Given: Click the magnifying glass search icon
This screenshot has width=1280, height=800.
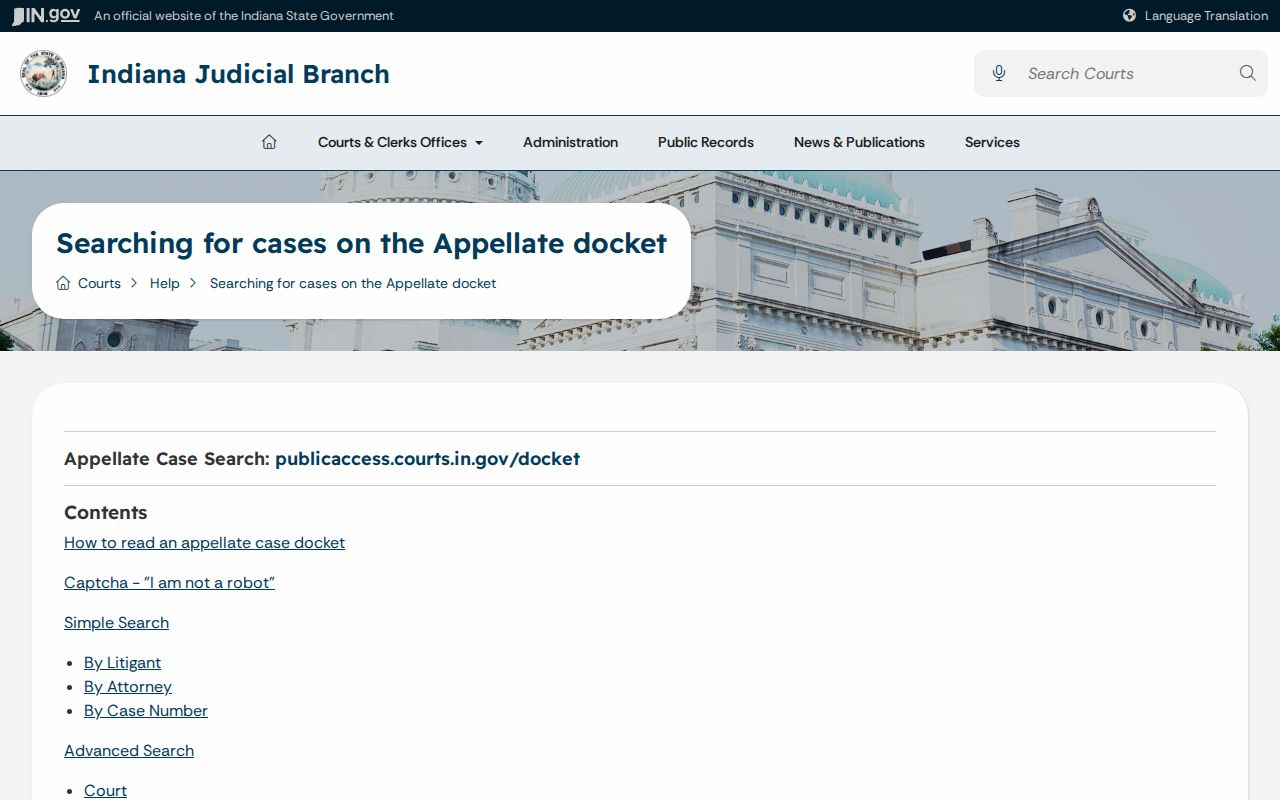Looking at the screenshot, I should 1247,73.
